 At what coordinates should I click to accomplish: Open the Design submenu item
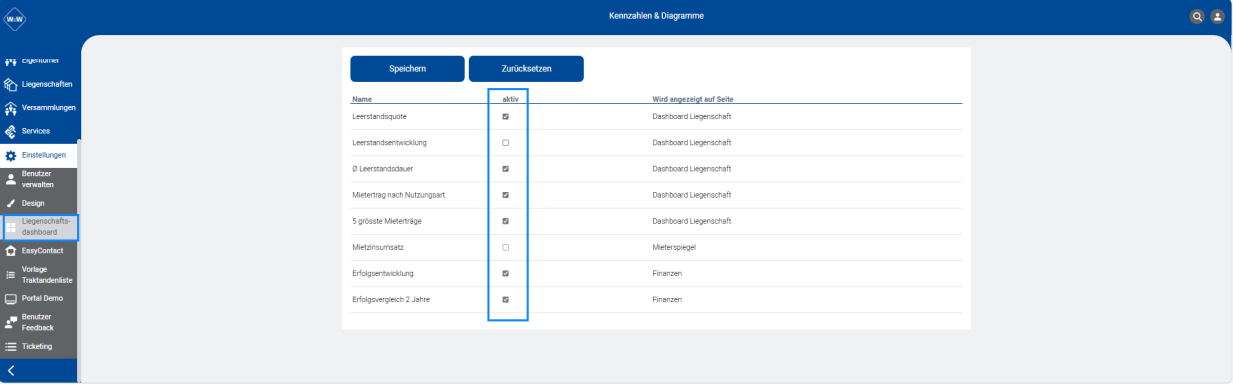[x=33, y=203]
